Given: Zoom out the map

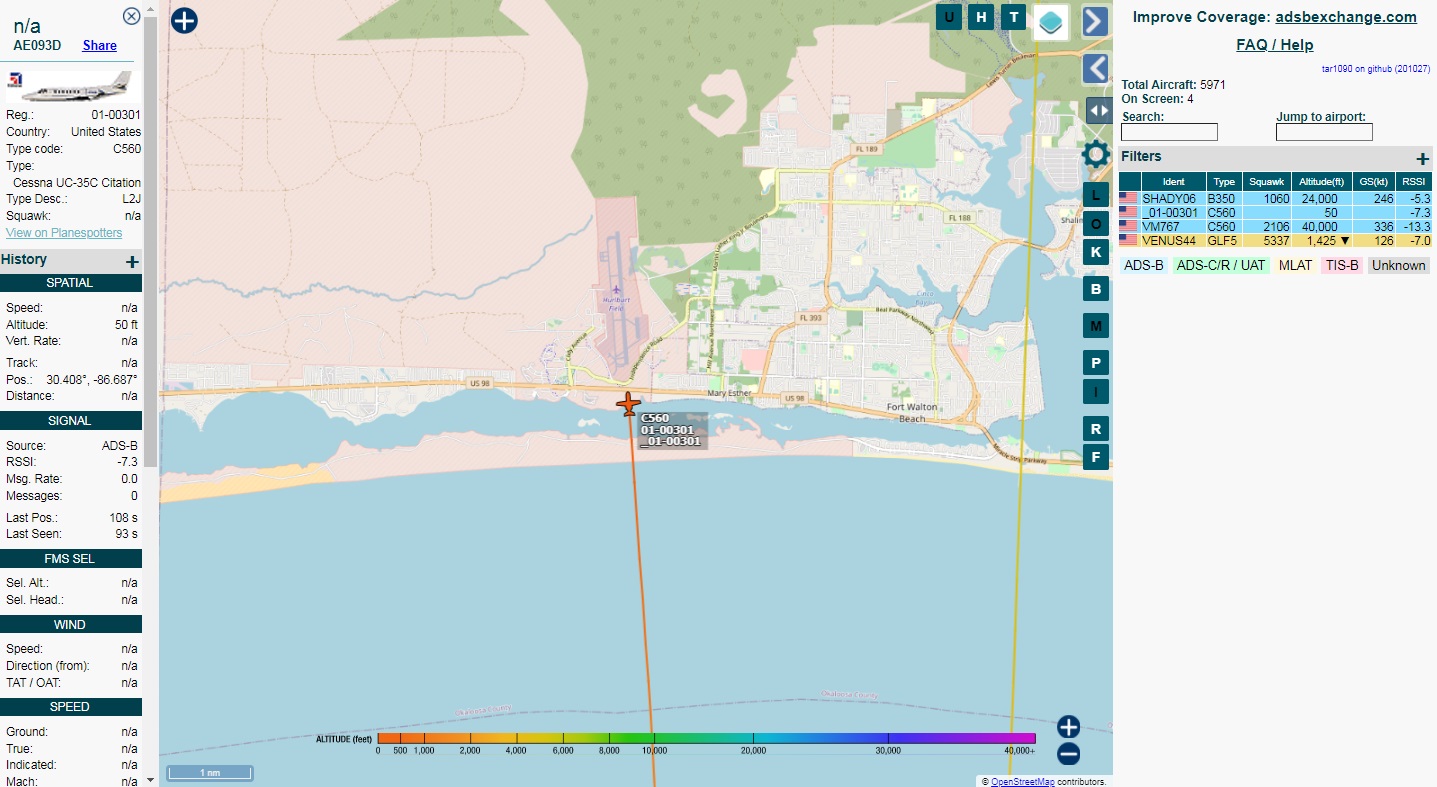Looking at the screenshot, I should [1068, 754].
